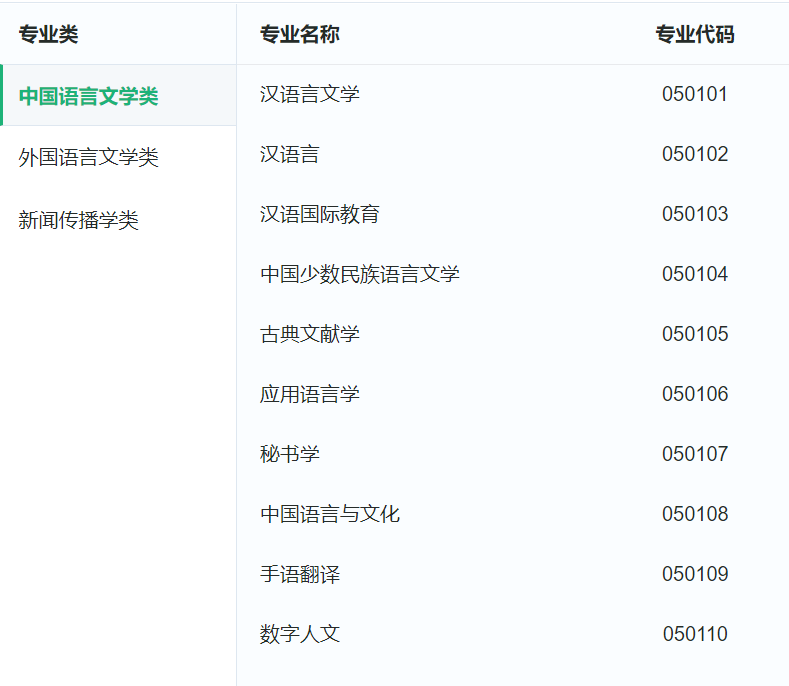
Task: Select code 050103 cell
Action: coord(694,214)
